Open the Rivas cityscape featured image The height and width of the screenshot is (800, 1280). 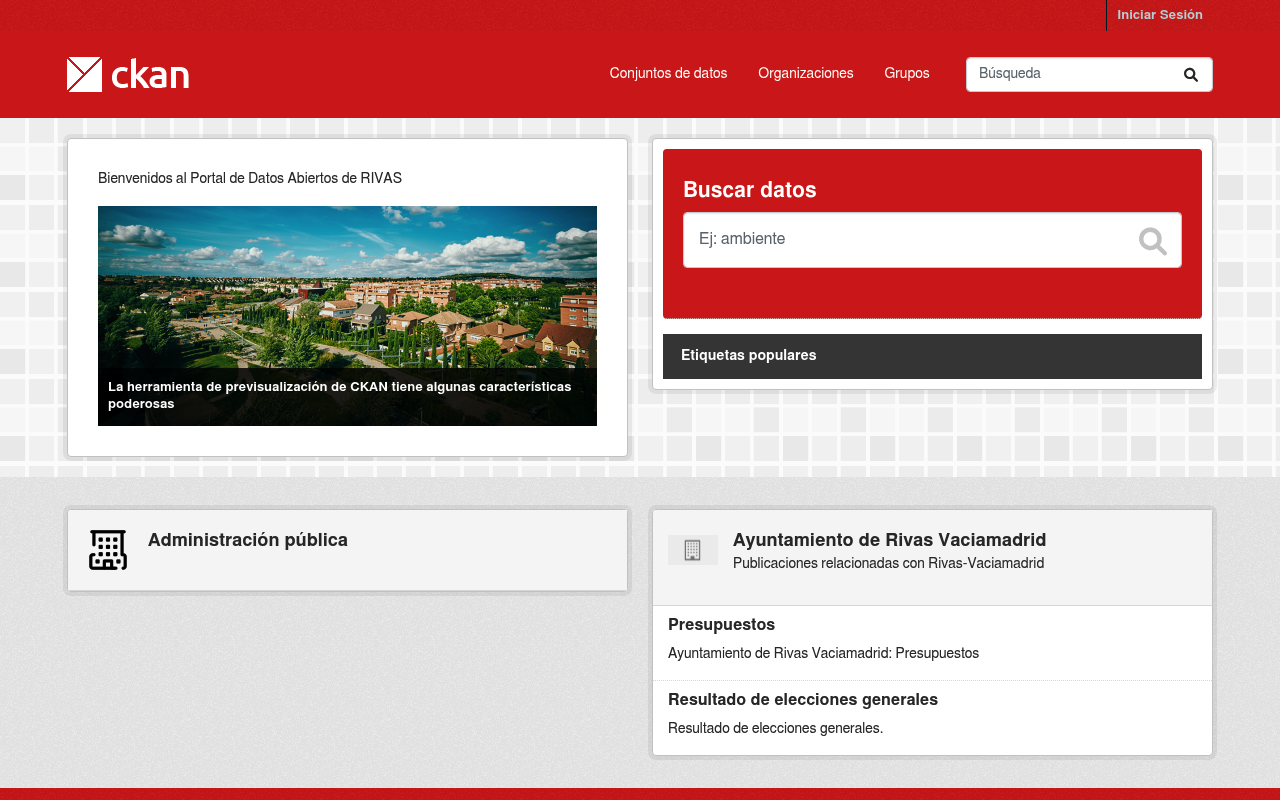(x=347, y=316)
